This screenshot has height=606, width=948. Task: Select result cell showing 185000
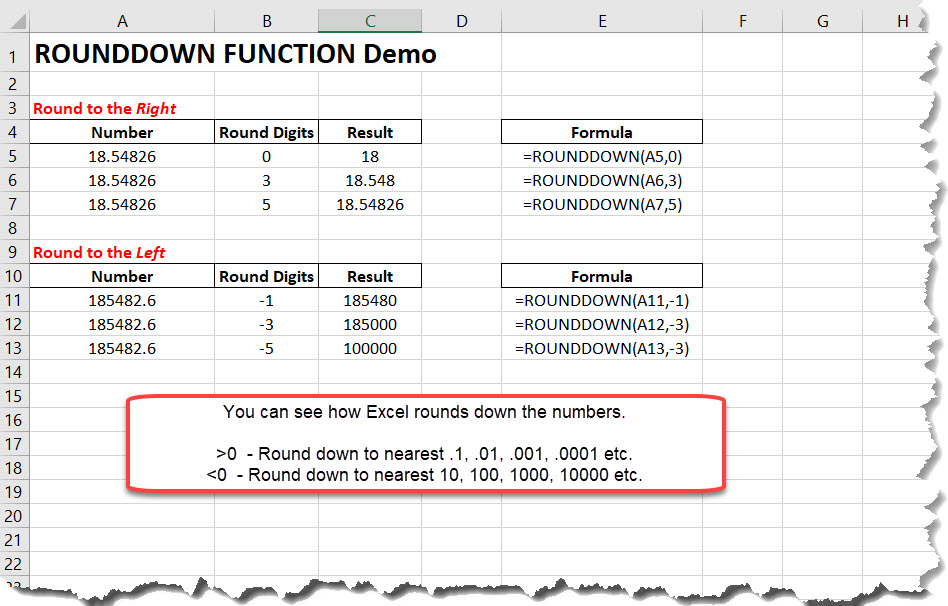click(370, 324)
